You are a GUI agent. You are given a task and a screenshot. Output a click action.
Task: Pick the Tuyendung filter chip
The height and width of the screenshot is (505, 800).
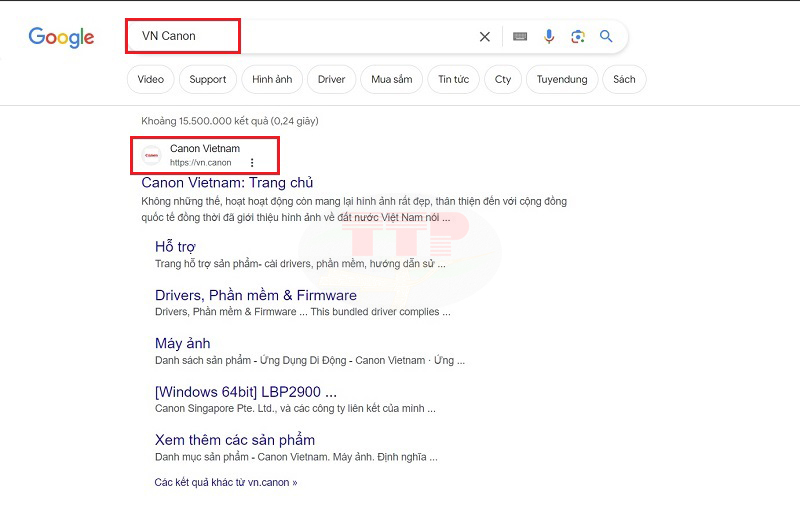click(562, 79)
